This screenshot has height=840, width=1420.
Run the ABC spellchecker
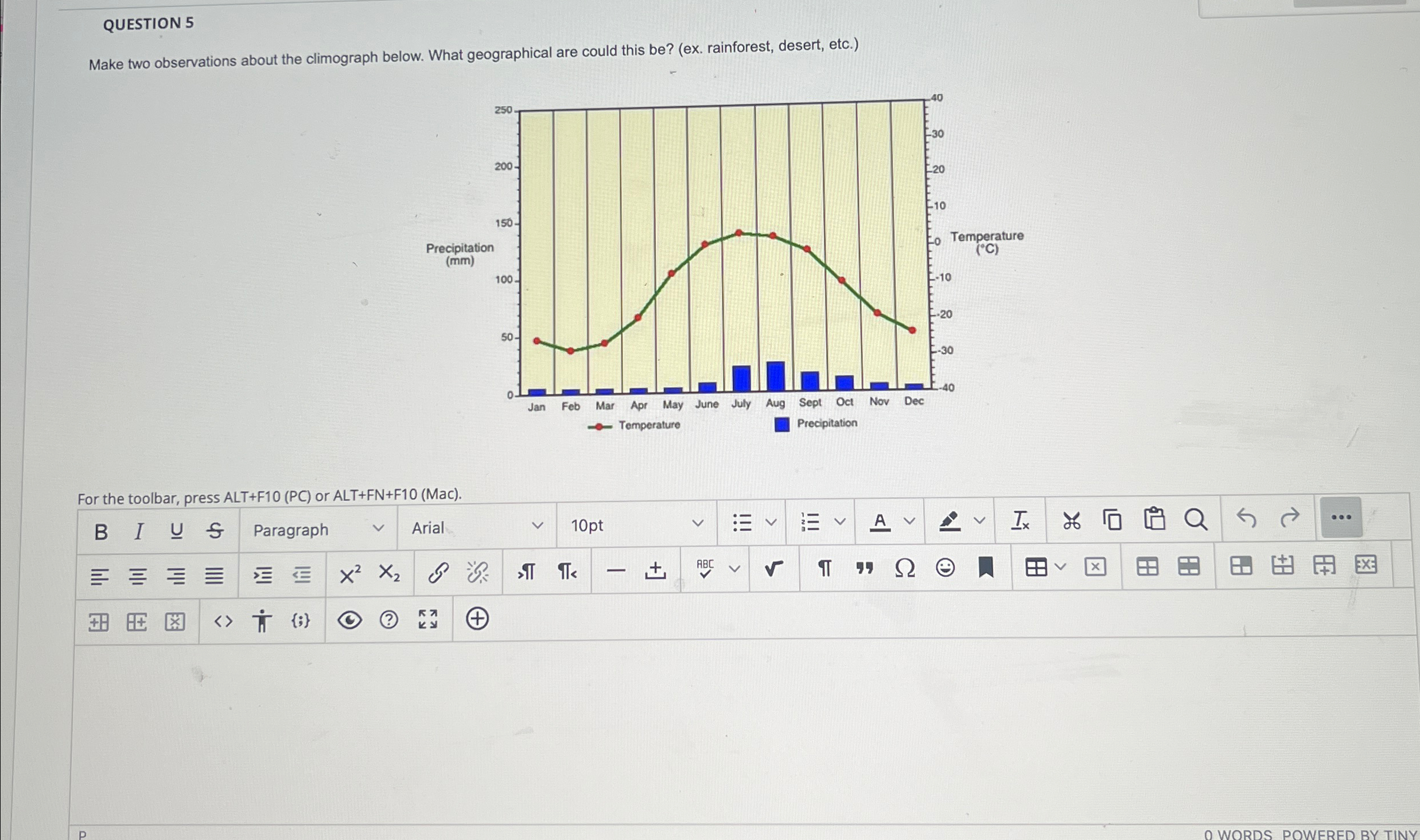(x=705, y=569)
